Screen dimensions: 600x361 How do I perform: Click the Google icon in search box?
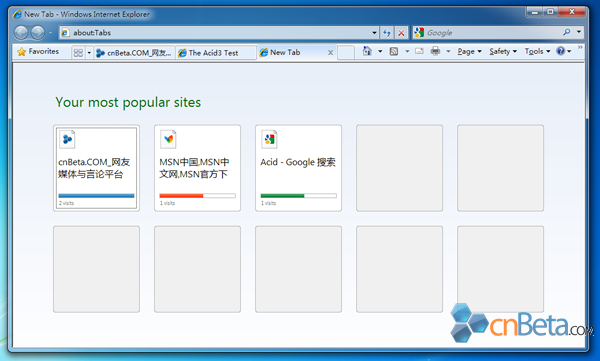pyautogui.click(x=419, y=33)
